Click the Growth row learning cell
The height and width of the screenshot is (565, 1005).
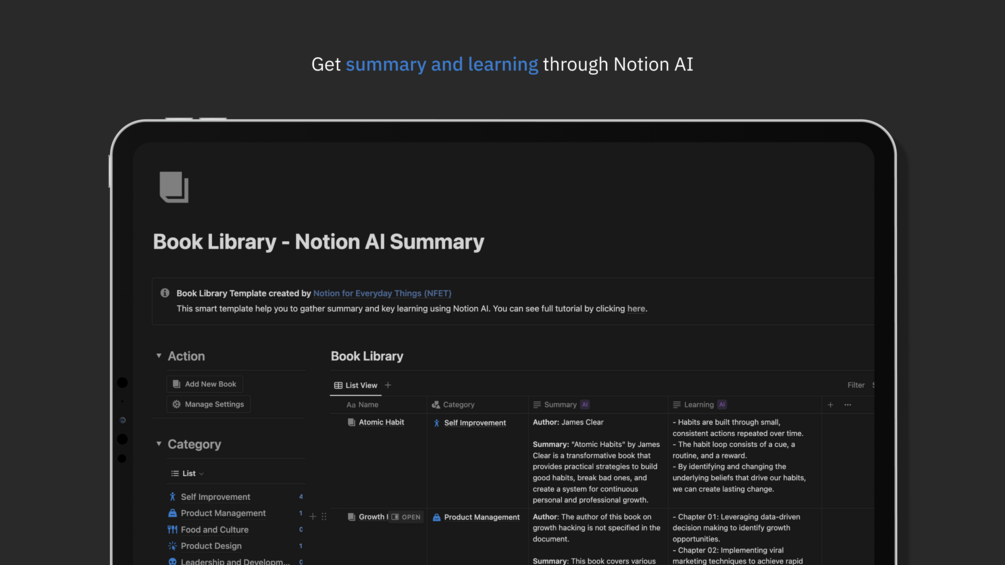745,537
